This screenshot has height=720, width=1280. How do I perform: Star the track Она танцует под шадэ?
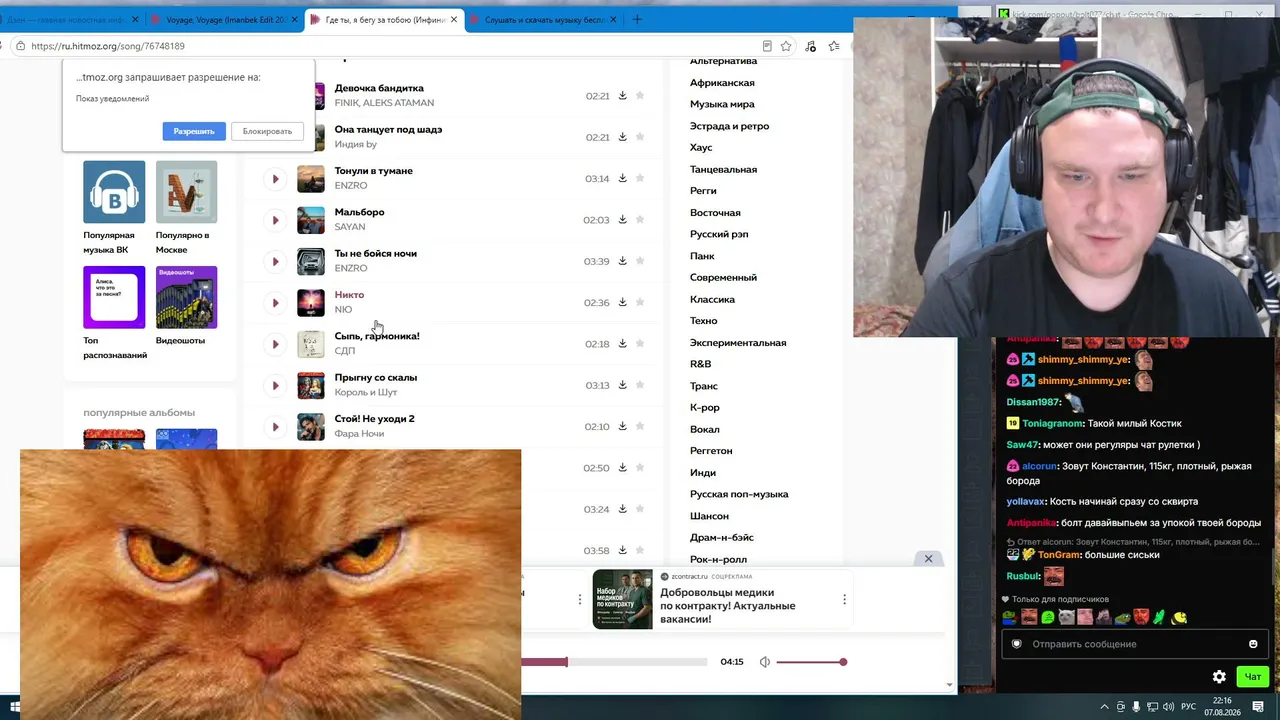pos(640,137)
